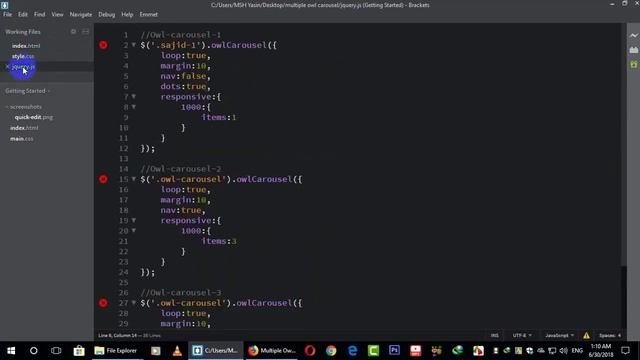Switch to Brackets taskbar button
The image size is (640, 360).
pyautogui.click(x=216, y=351)
